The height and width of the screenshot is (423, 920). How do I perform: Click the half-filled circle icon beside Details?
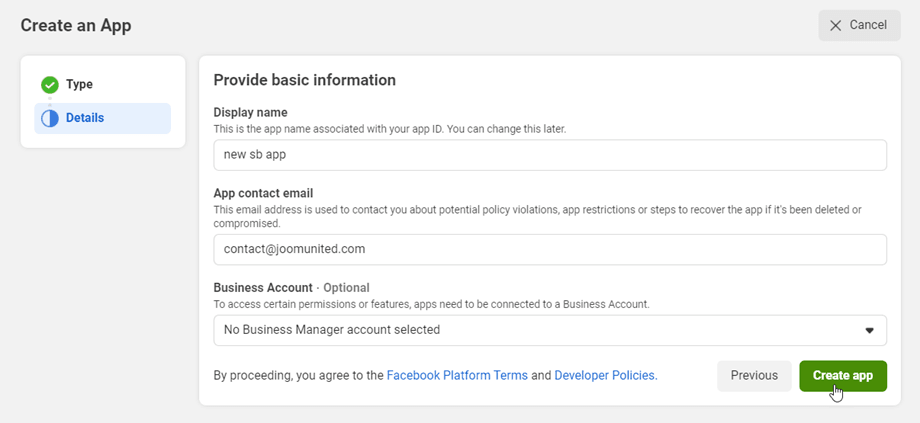point(49,118)
